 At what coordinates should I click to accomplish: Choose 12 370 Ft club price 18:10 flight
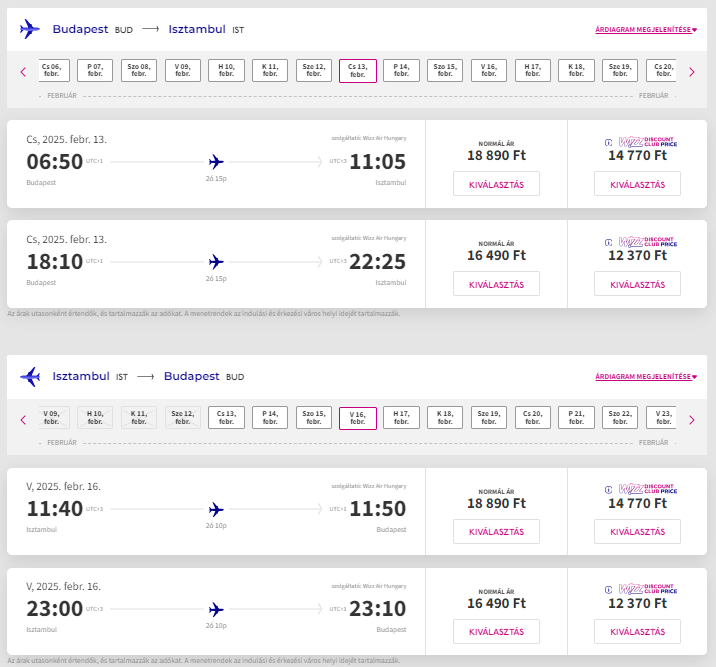tap(637, 284)
